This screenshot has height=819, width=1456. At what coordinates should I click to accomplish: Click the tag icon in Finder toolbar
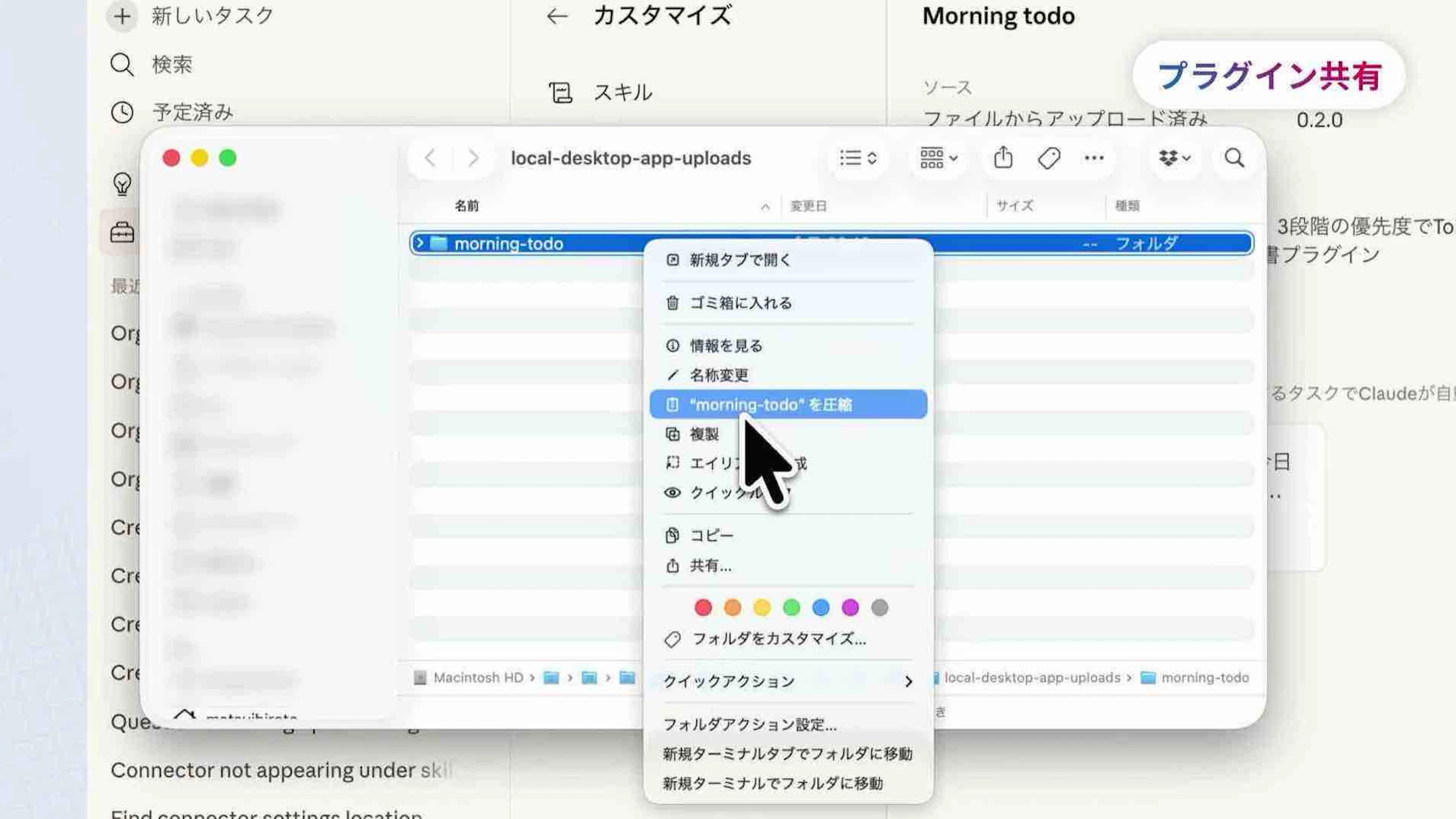tap(1048, 158)
